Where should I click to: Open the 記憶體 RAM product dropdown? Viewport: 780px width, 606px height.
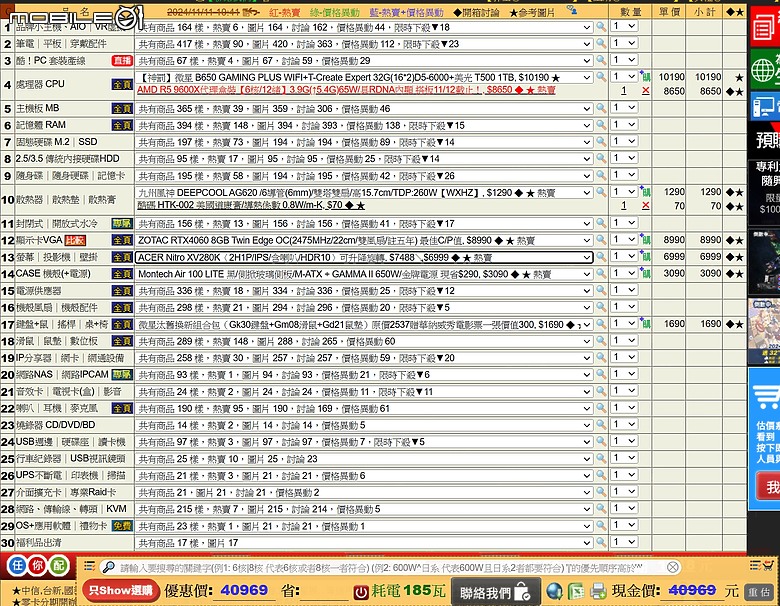click(364, 125)
